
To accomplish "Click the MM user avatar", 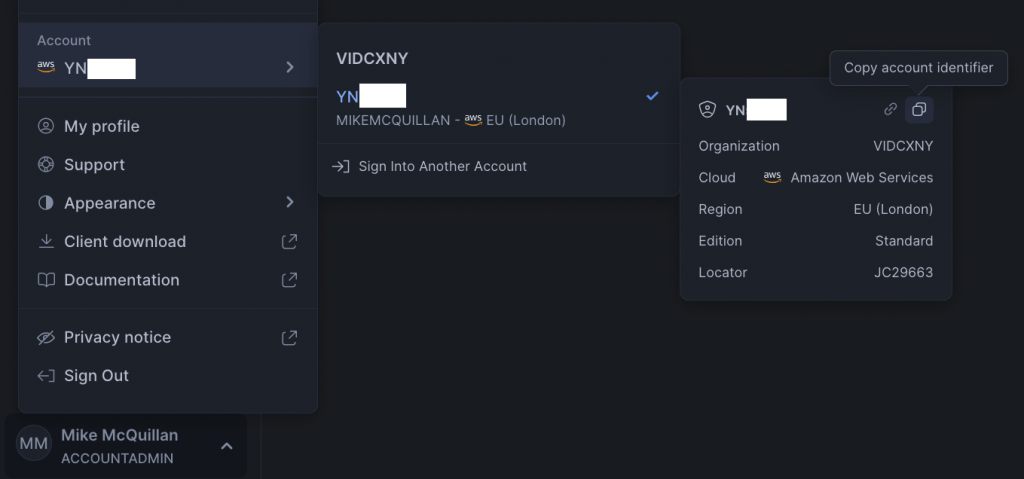I will 34,444.
